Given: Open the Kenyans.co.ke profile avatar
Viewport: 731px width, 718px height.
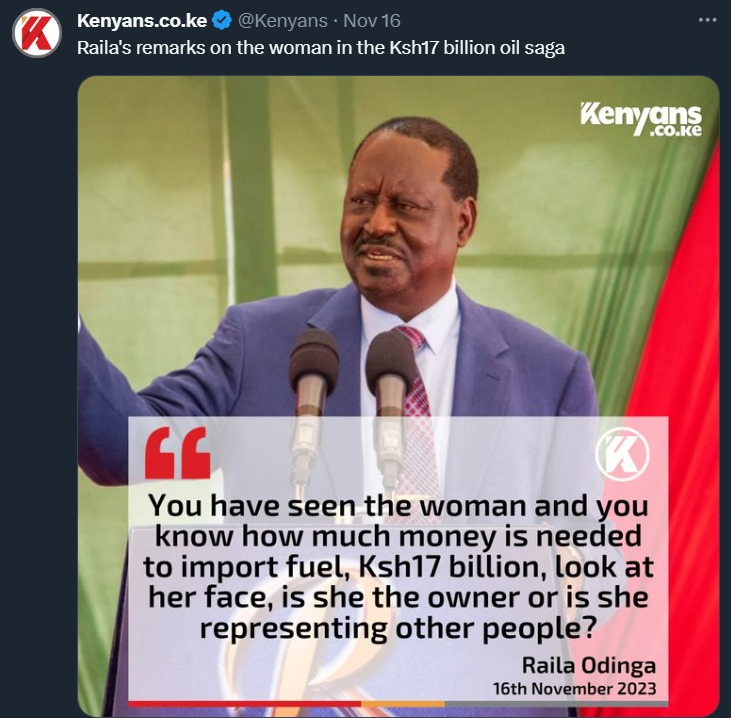Looking at the screenshot, I should (37, 33).
